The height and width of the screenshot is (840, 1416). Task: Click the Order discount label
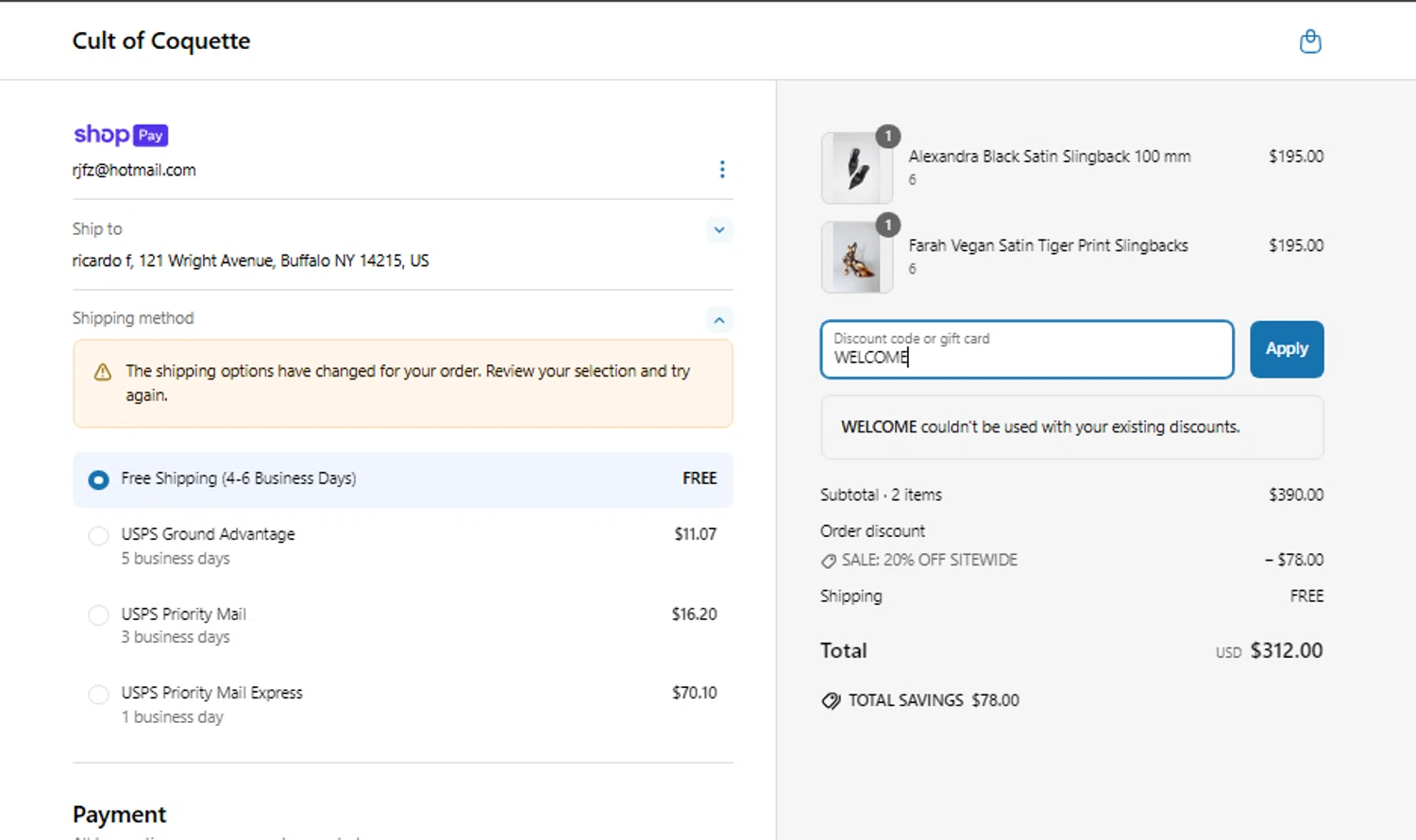[872, 531]
